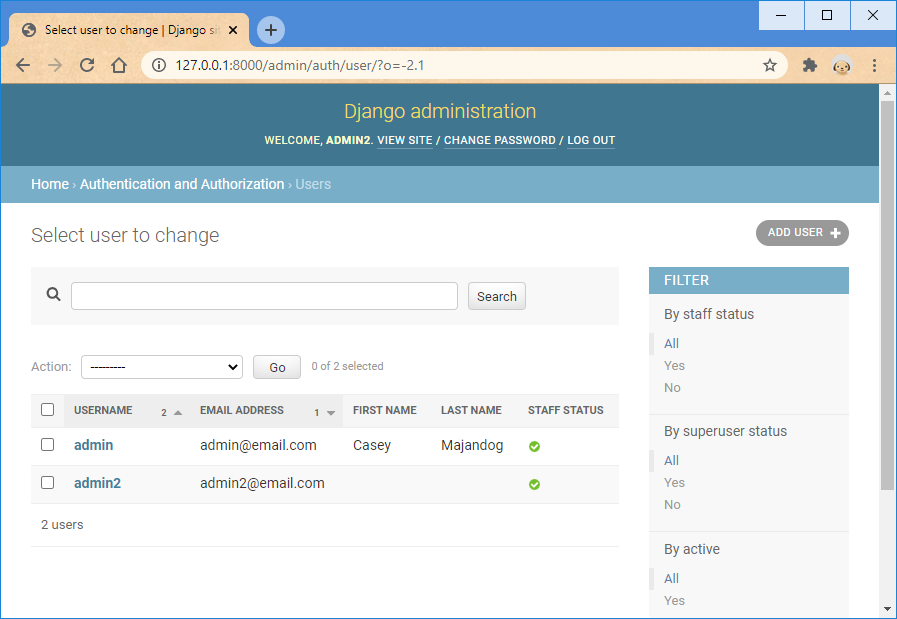Open the ADD USER button with plus icon

coord(801,232)
